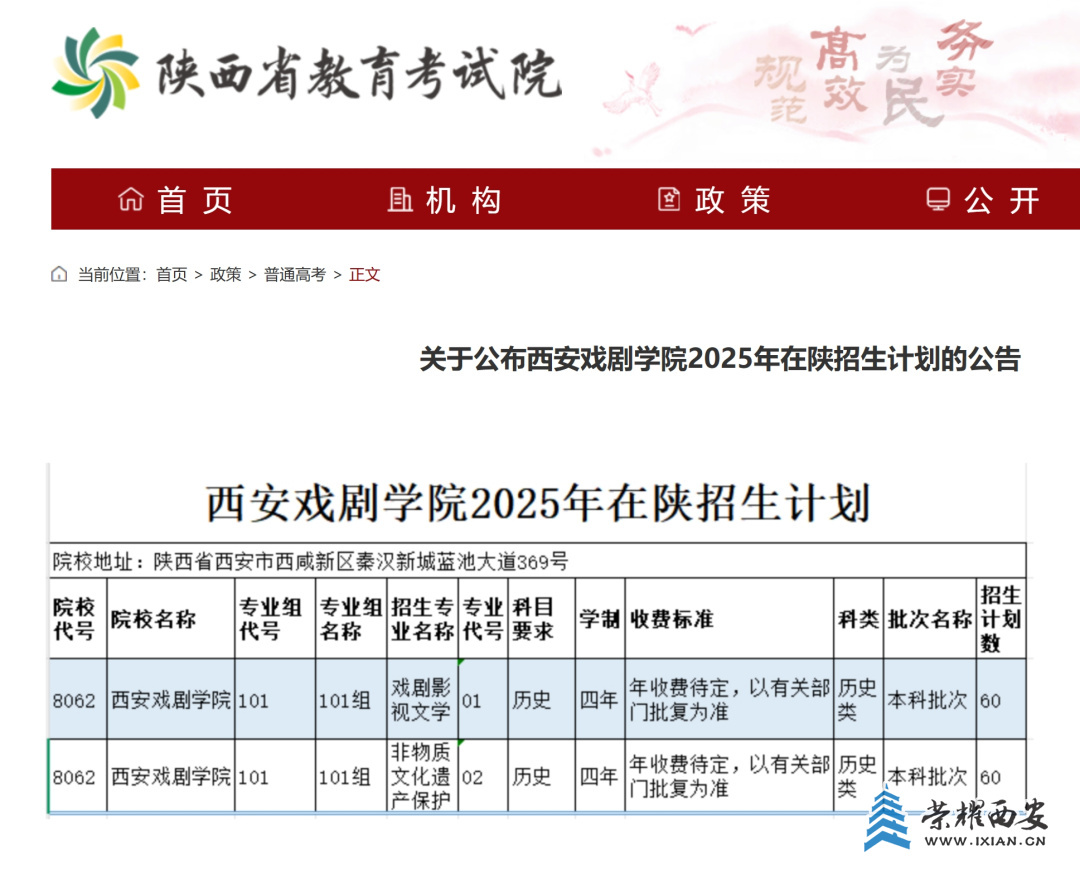The image size is (1080, 889).
Task: Click the 批次名称 column header
Action: (929, 619)
